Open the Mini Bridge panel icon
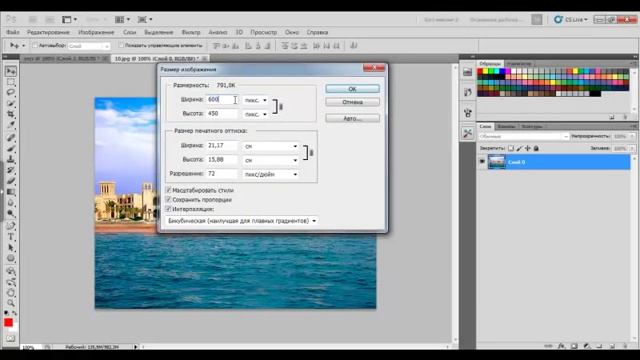 pos(468,72)
